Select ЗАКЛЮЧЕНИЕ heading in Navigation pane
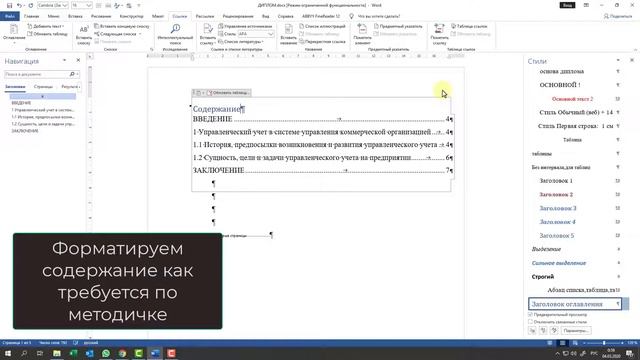Viewport: 640px width, 360px height. (x=25, y=131)
